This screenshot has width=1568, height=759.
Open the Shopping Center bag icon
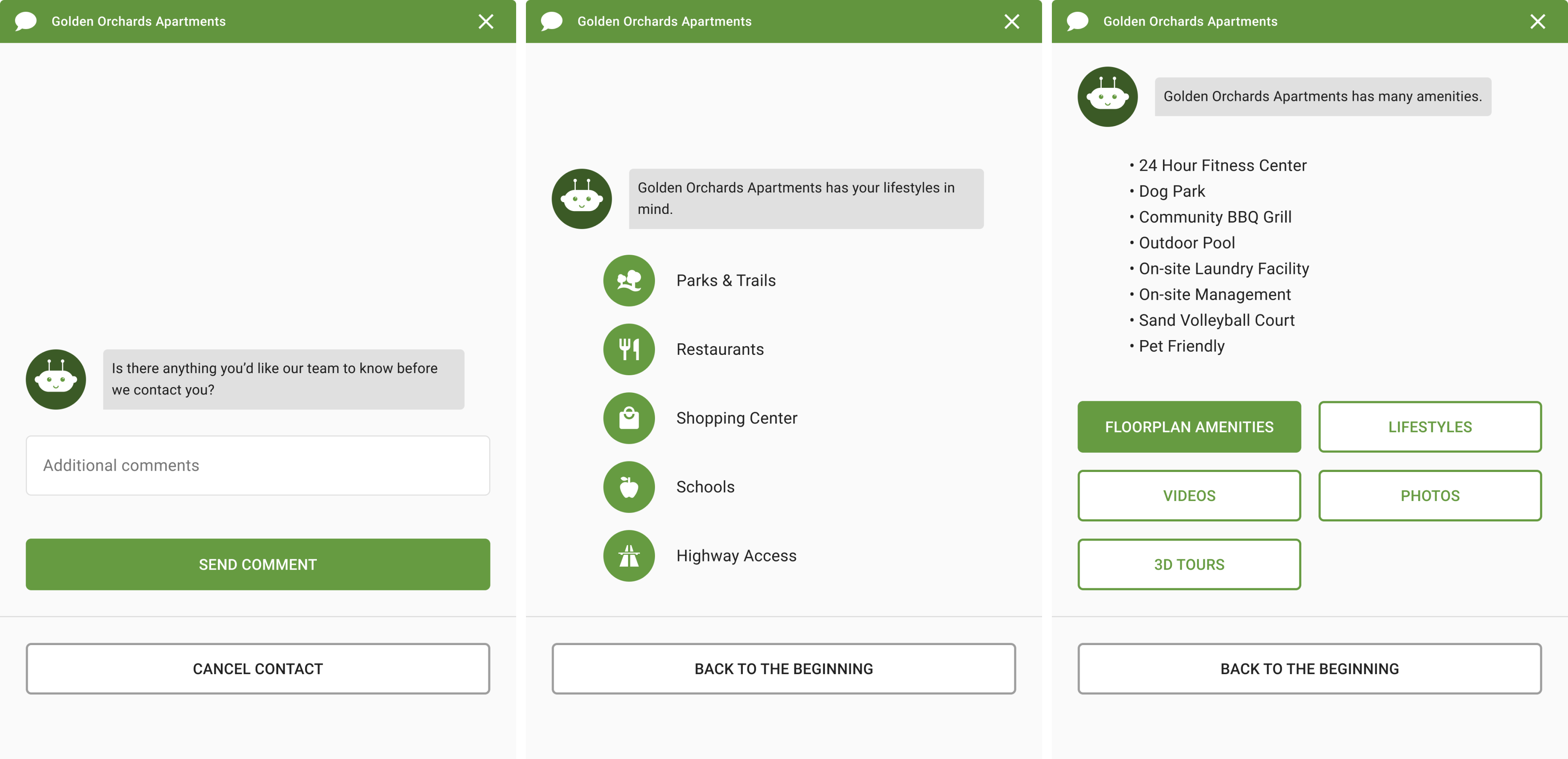629,418
